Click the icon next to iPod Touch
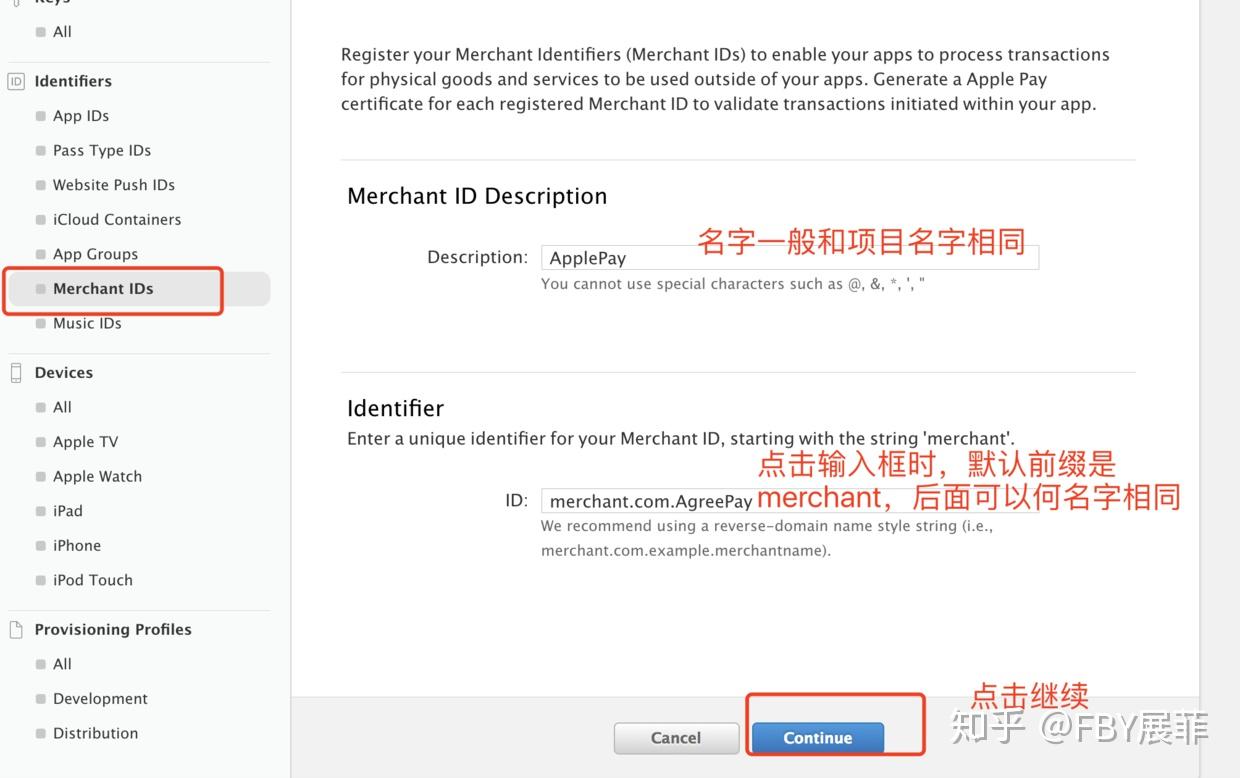 (x=41, y=580)
